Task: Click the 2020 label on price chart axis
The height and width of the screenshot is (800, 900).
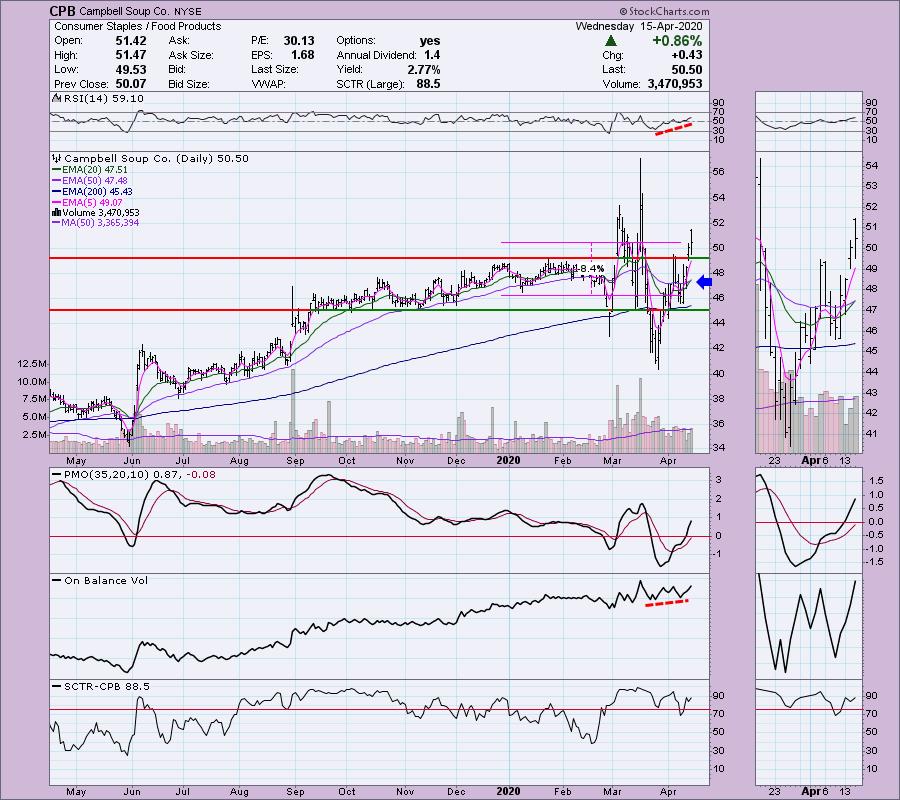Action: [508, 460]
